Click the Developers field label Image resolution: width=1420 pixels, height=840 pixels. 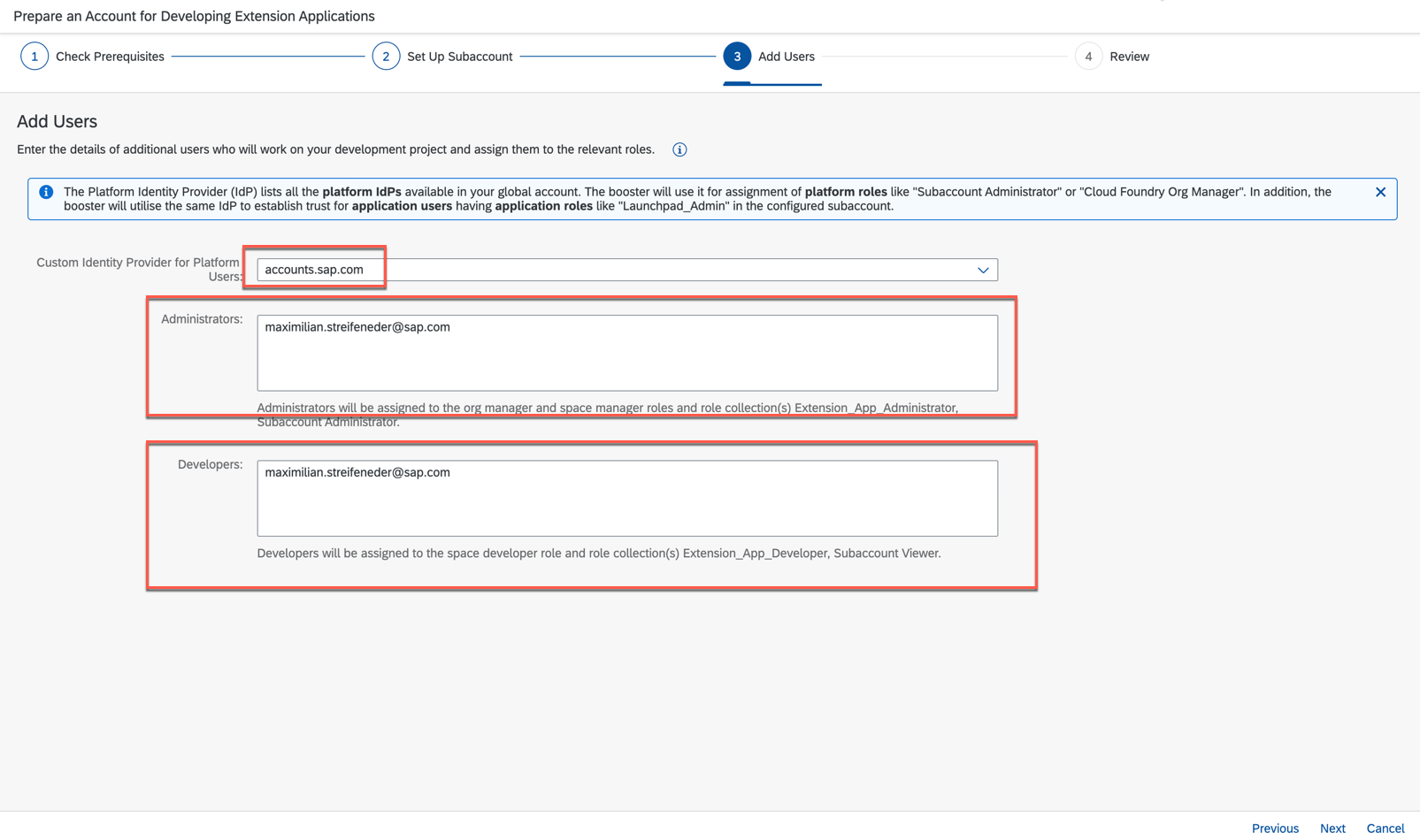click(210, 464)
